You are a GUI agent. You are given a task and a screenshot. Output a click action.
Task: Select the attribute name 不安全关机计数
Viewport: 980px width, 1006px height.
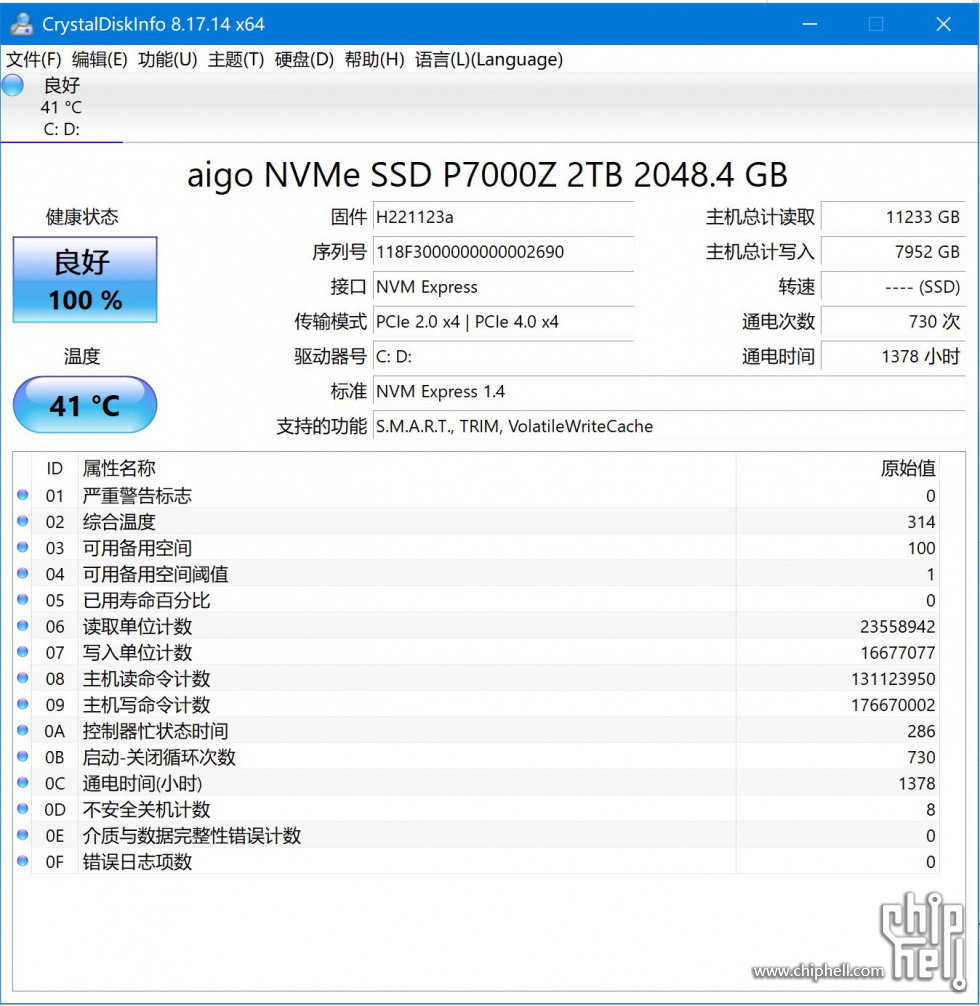coord(146,810)
